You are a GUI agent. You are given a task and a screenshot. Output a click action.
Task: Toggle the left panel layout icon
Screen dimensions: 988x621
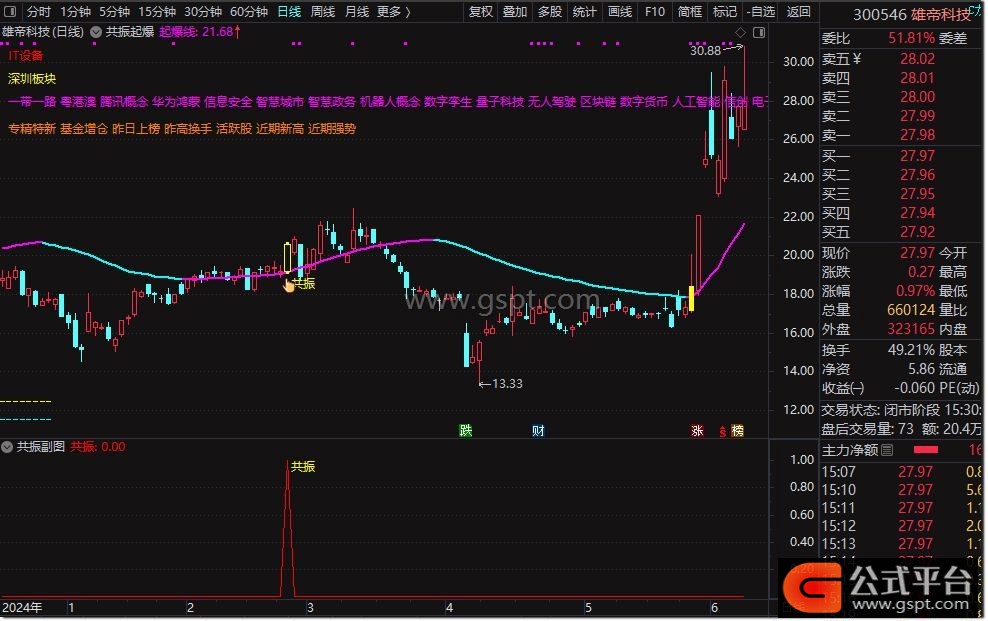[x=10, y=11]
